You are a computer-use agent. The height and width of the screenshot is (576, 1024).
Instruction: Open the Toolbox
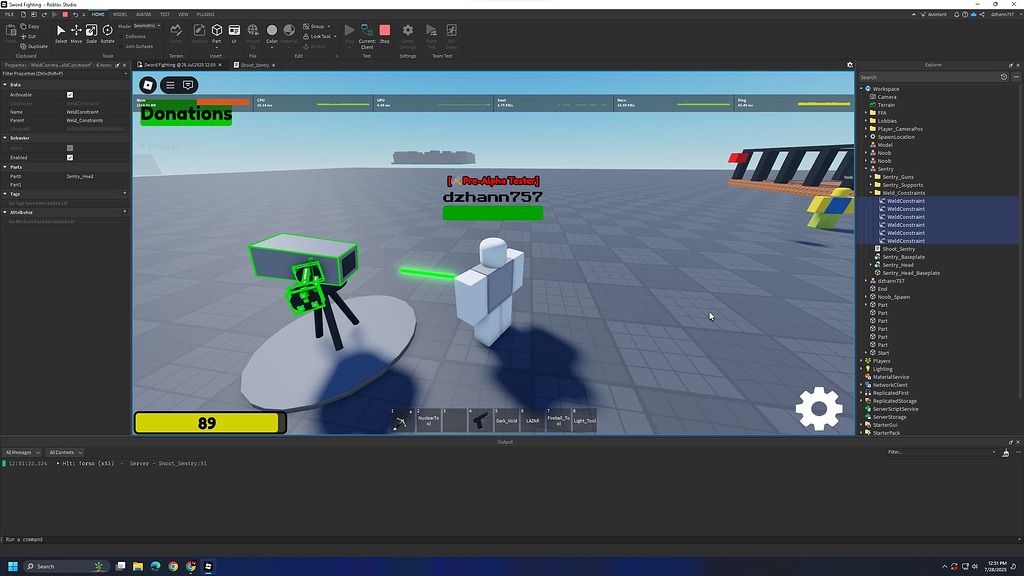pos(198,32)
